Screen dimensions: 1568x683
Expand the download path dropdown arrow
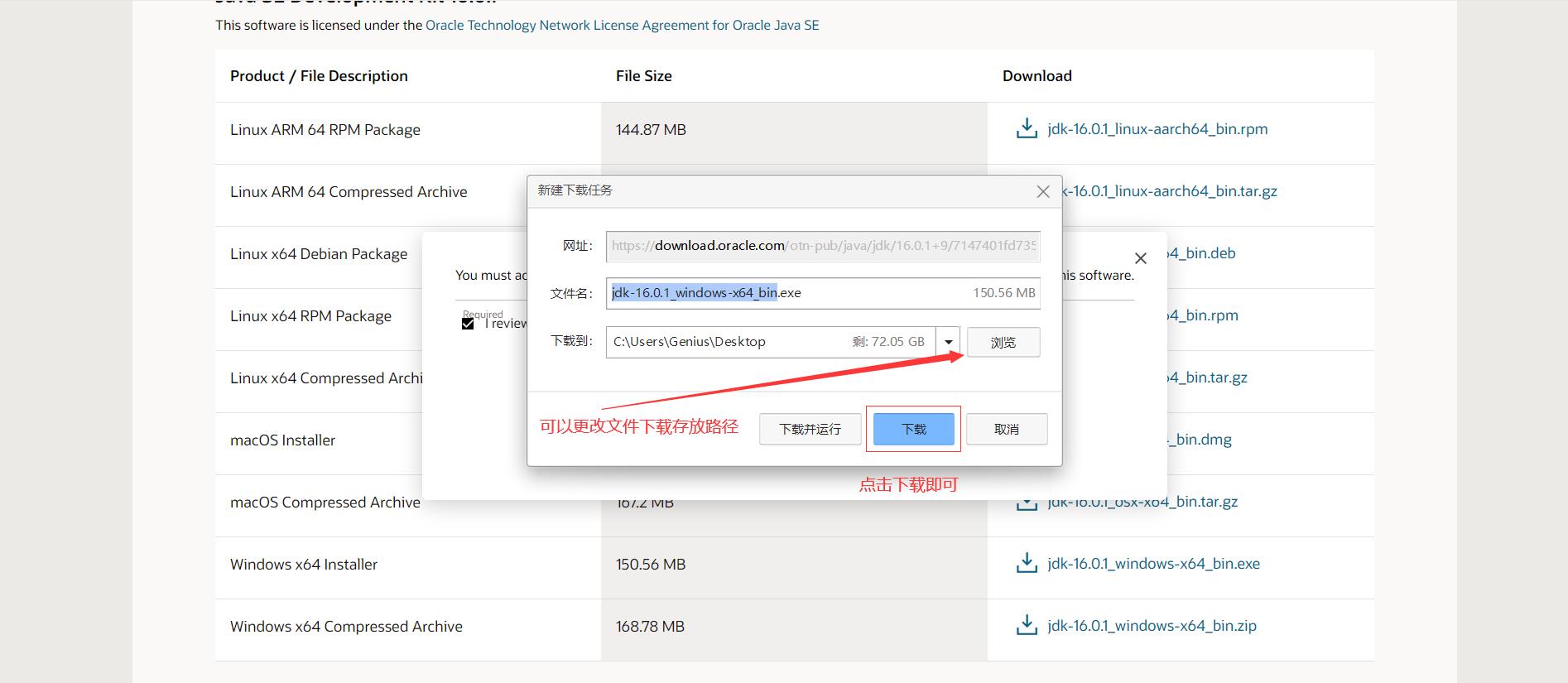pyautogui.click(x=949, y=342)
